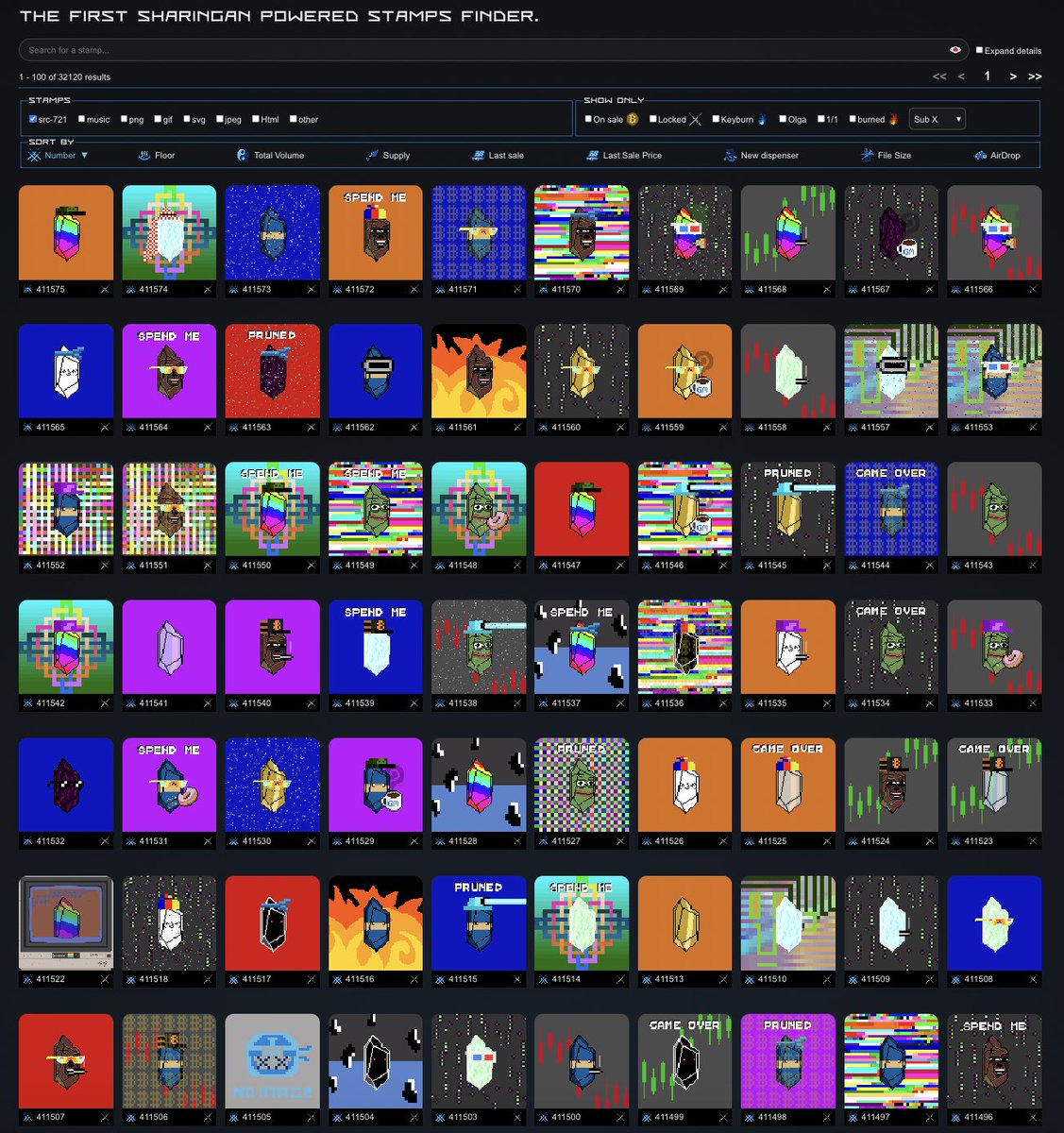Sort stamps by Supply
Screen dimensions: 1064x1133
pos(389,155)
